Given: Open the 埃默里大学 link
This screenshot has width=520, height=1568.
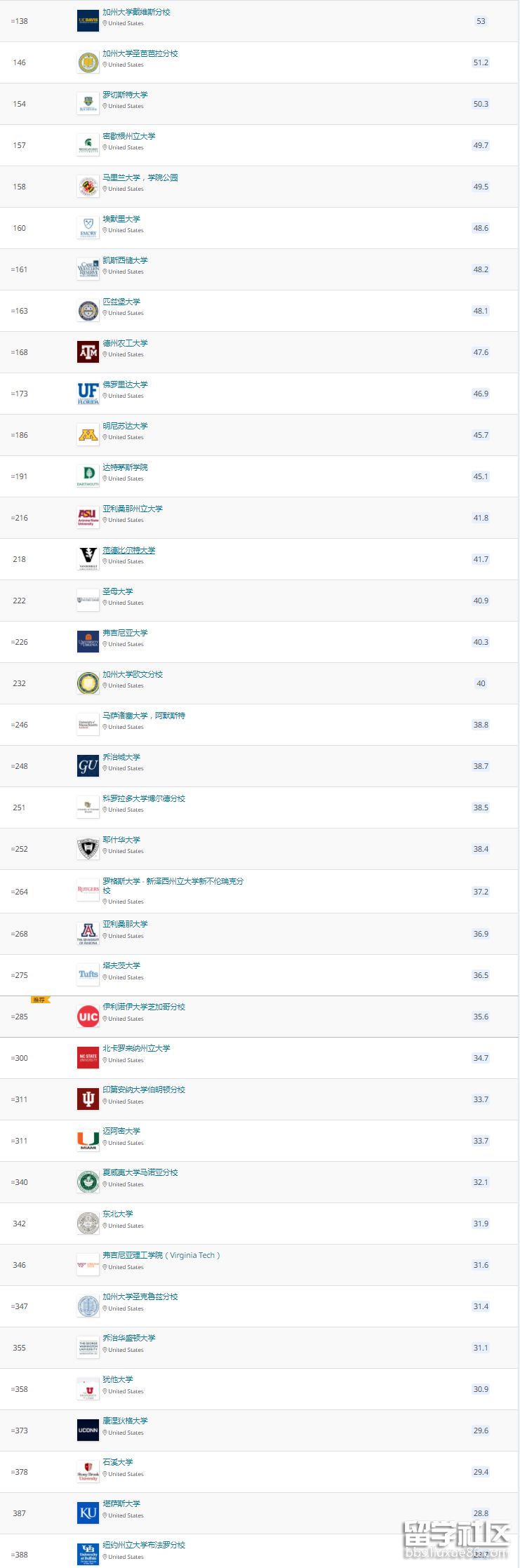Looking at the screenshot, I should tap(121, 219).
